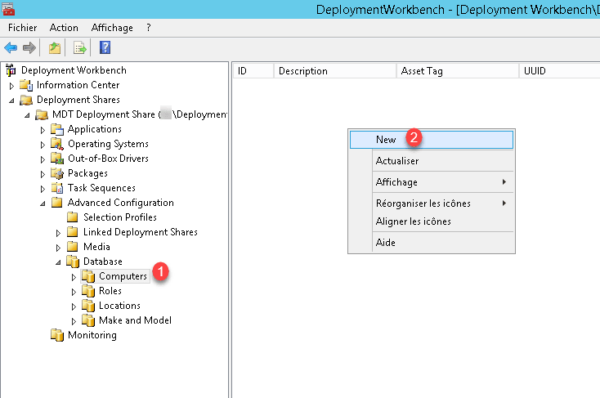Viewport: 600px width, 398px height.
Task: Expand the Packages tree node
Action: (x=43, y=175)
